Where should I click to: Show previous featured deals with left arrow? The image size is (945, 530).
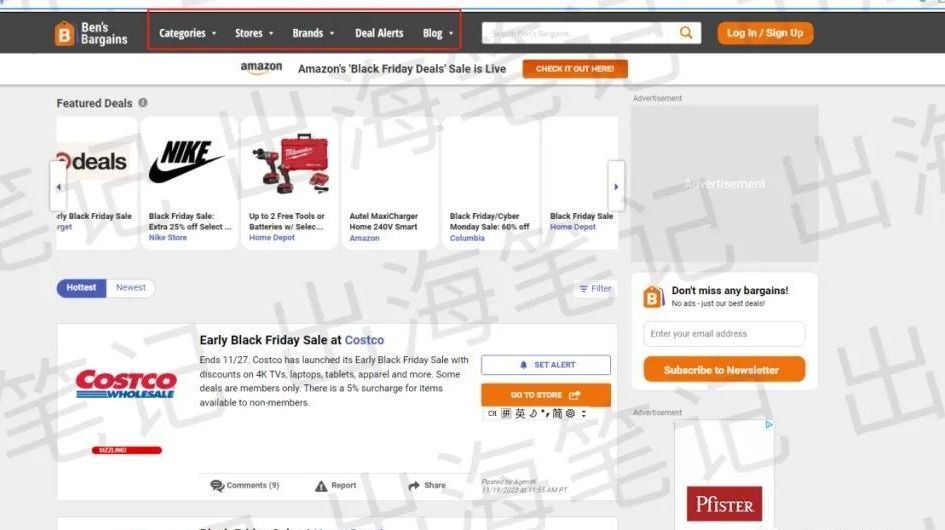58,186
